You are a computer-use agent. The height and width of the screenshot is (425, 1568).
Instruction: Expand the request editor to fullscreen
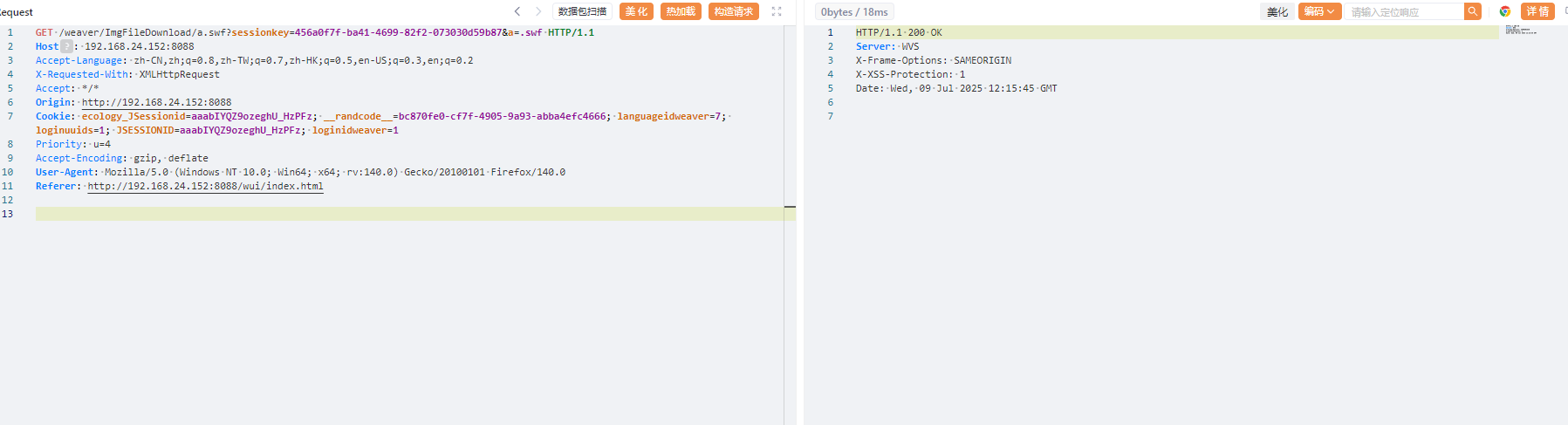pos(777,11)
